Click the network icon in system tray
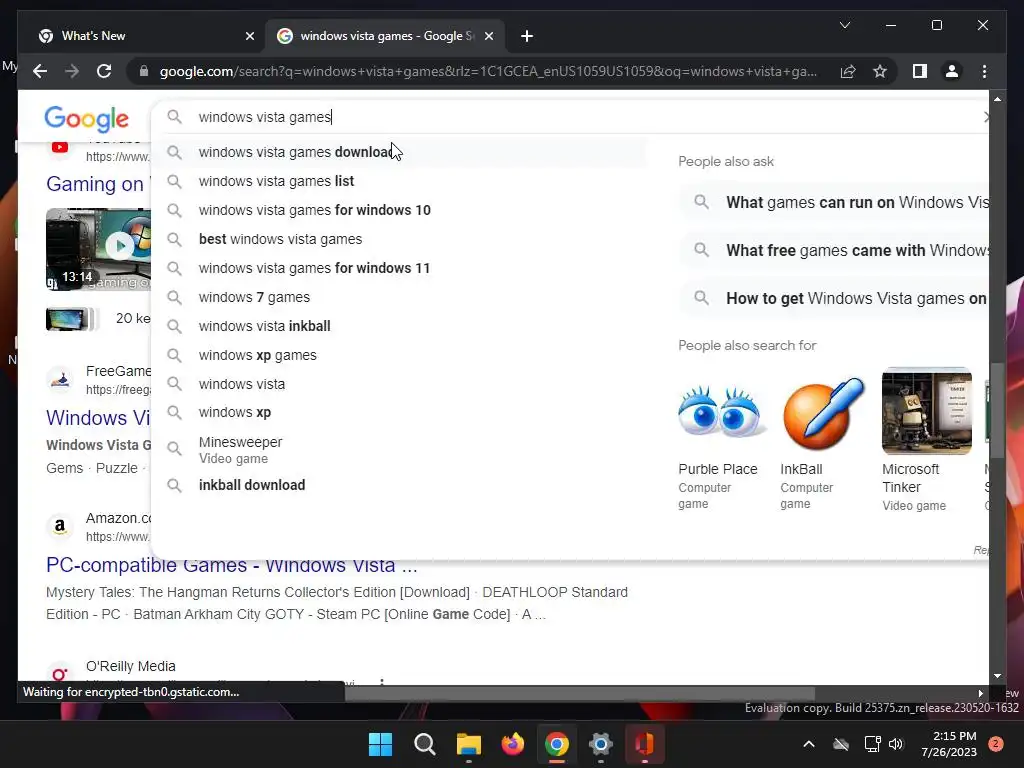This screenshot has width=1024, height=768. (x=872, y=744)
